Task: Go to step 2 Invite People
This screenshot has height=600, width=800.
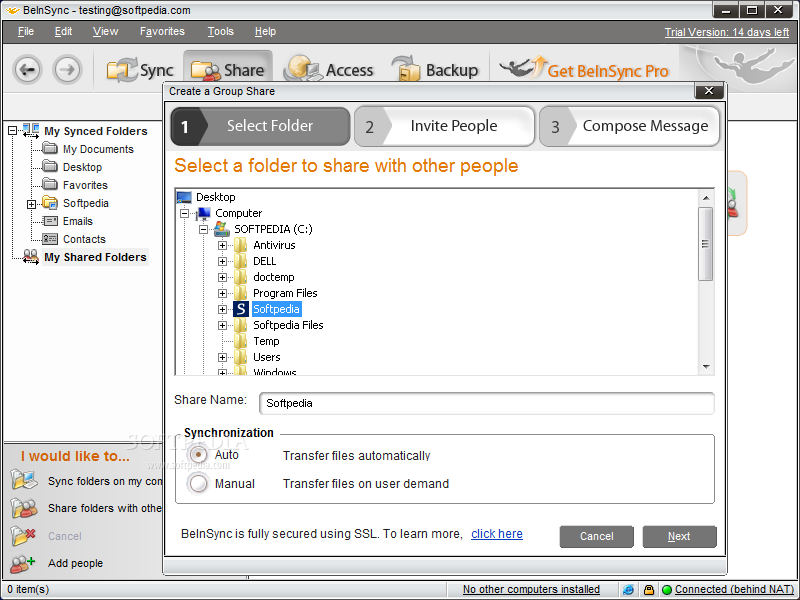Action: [444, 126]
